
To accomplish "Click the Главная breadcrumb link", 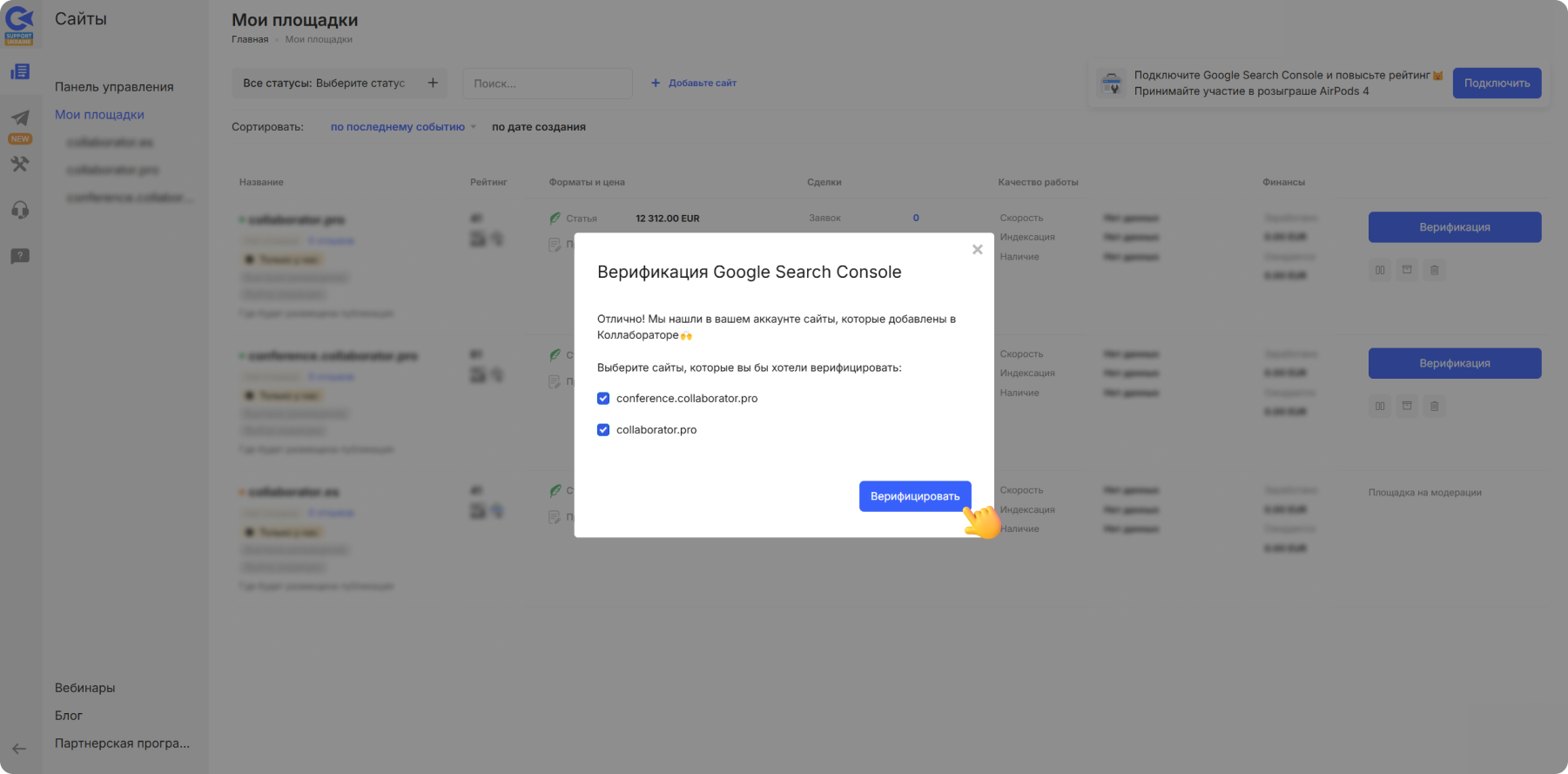I will [250, 39].
